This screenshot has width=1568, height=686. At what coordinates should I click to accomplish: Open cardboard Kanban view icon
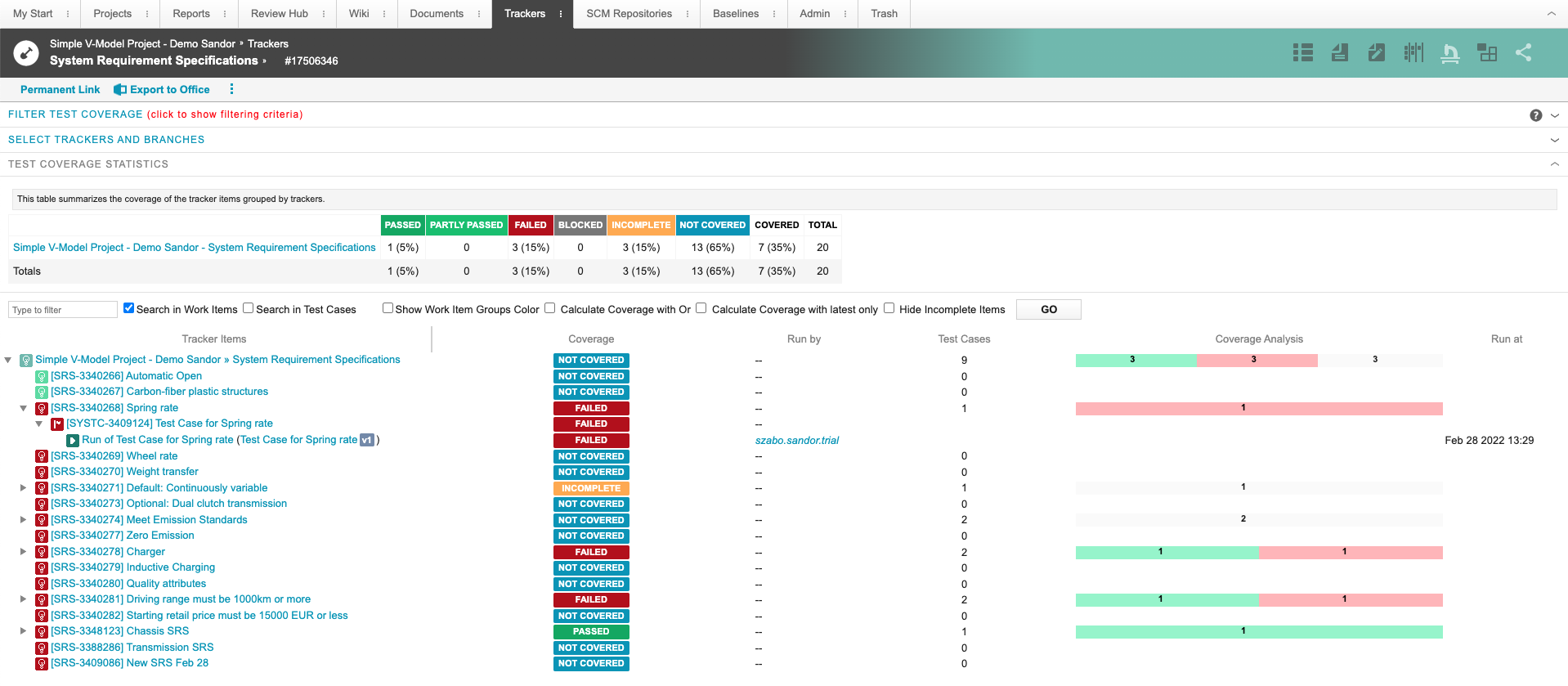coord(1413,53)
